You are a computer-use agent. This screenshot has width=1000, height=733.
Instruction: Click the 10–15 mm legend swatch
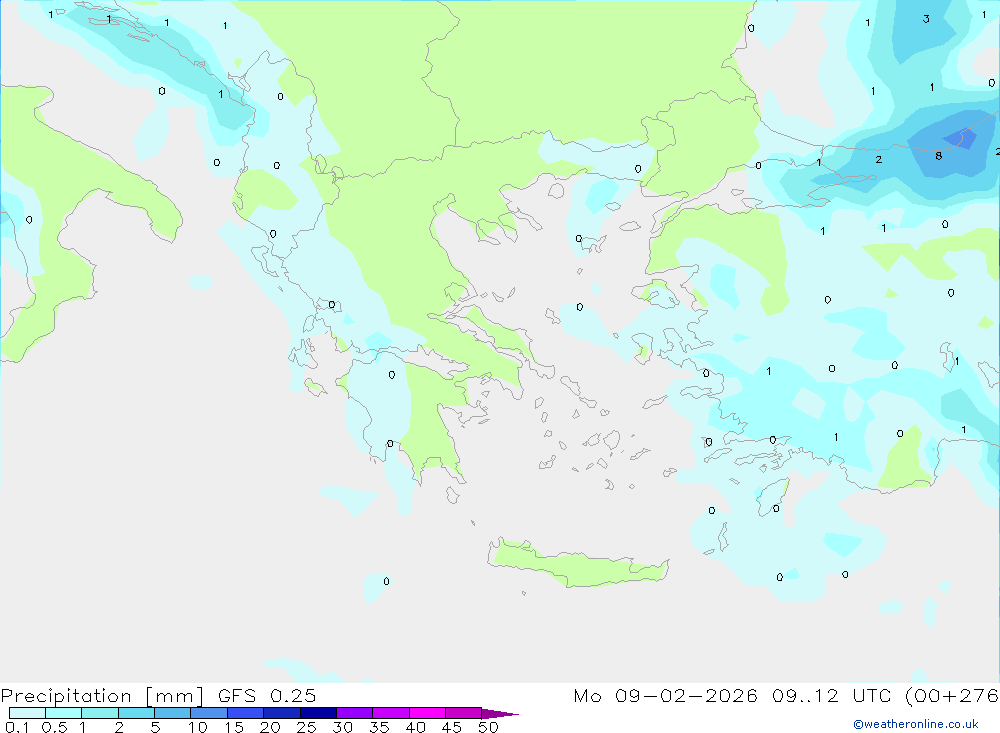(209, 713)
